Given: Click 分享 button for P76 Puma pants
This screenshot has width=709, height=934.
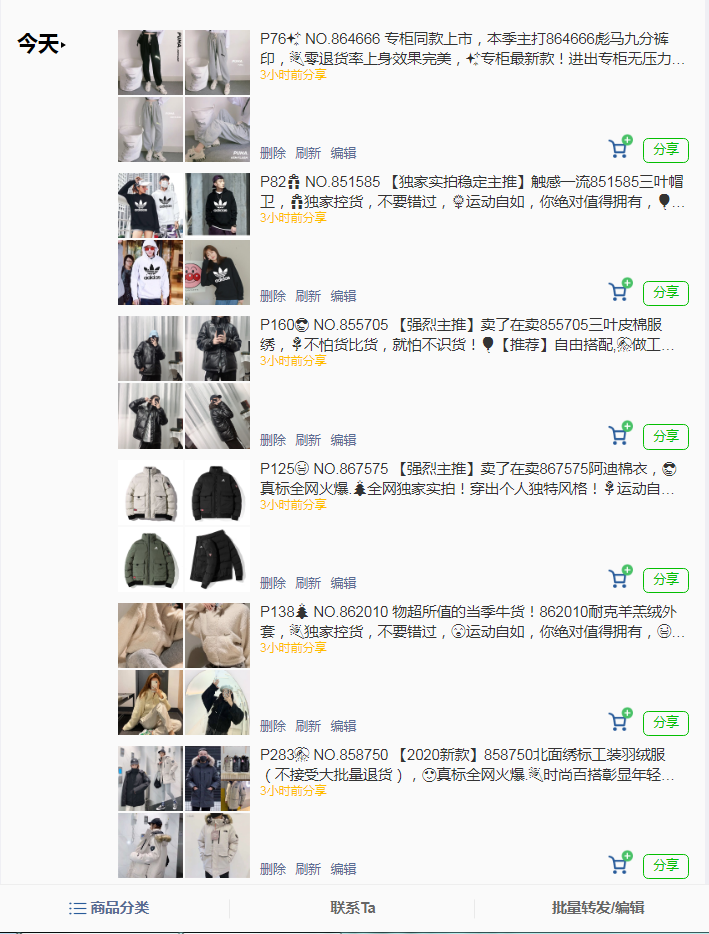Looking at the screenshot, I should (x=666, y=150).
